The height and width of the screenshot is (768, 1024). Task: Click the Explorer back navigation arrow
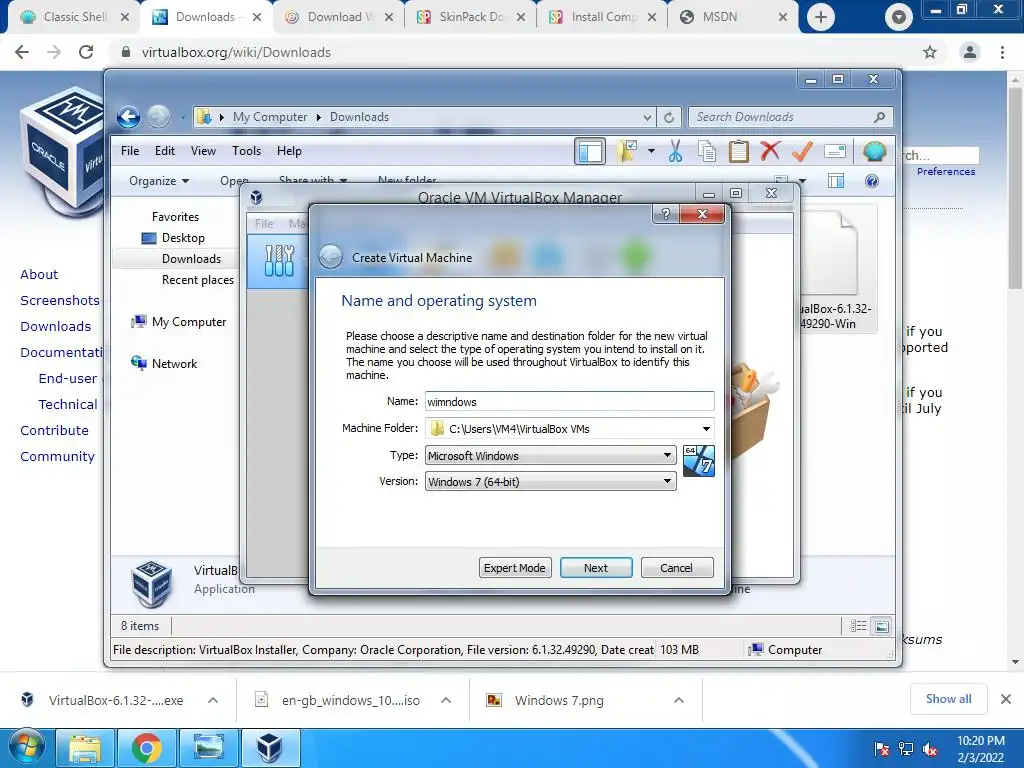tap(129, 117)
